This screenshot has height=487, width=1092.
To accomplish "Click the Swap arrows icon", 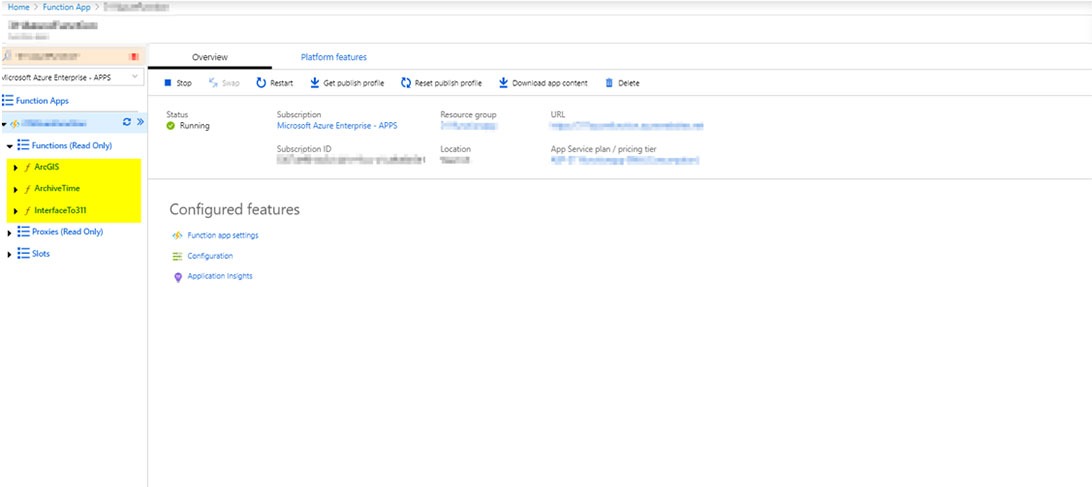I will pyautogui.click(x=214, y=83).
